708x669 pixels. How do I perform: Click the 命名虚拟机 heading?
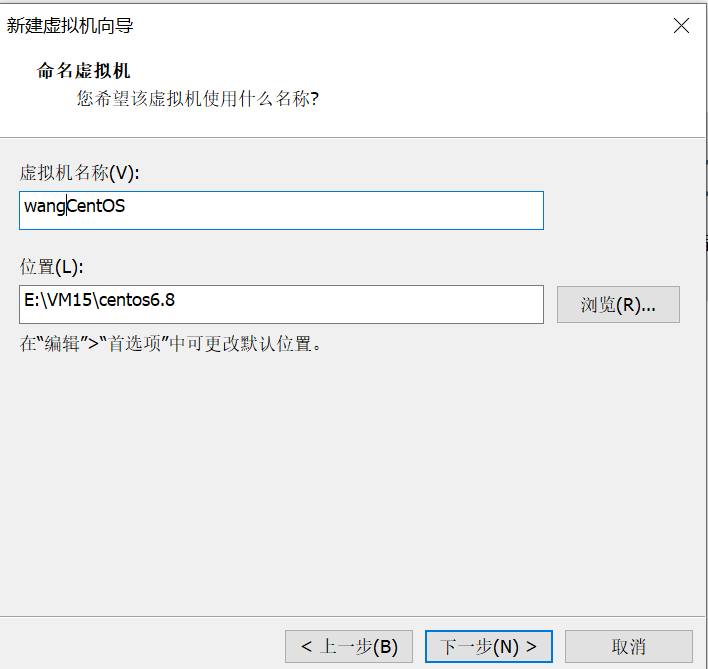pos(84,71)
